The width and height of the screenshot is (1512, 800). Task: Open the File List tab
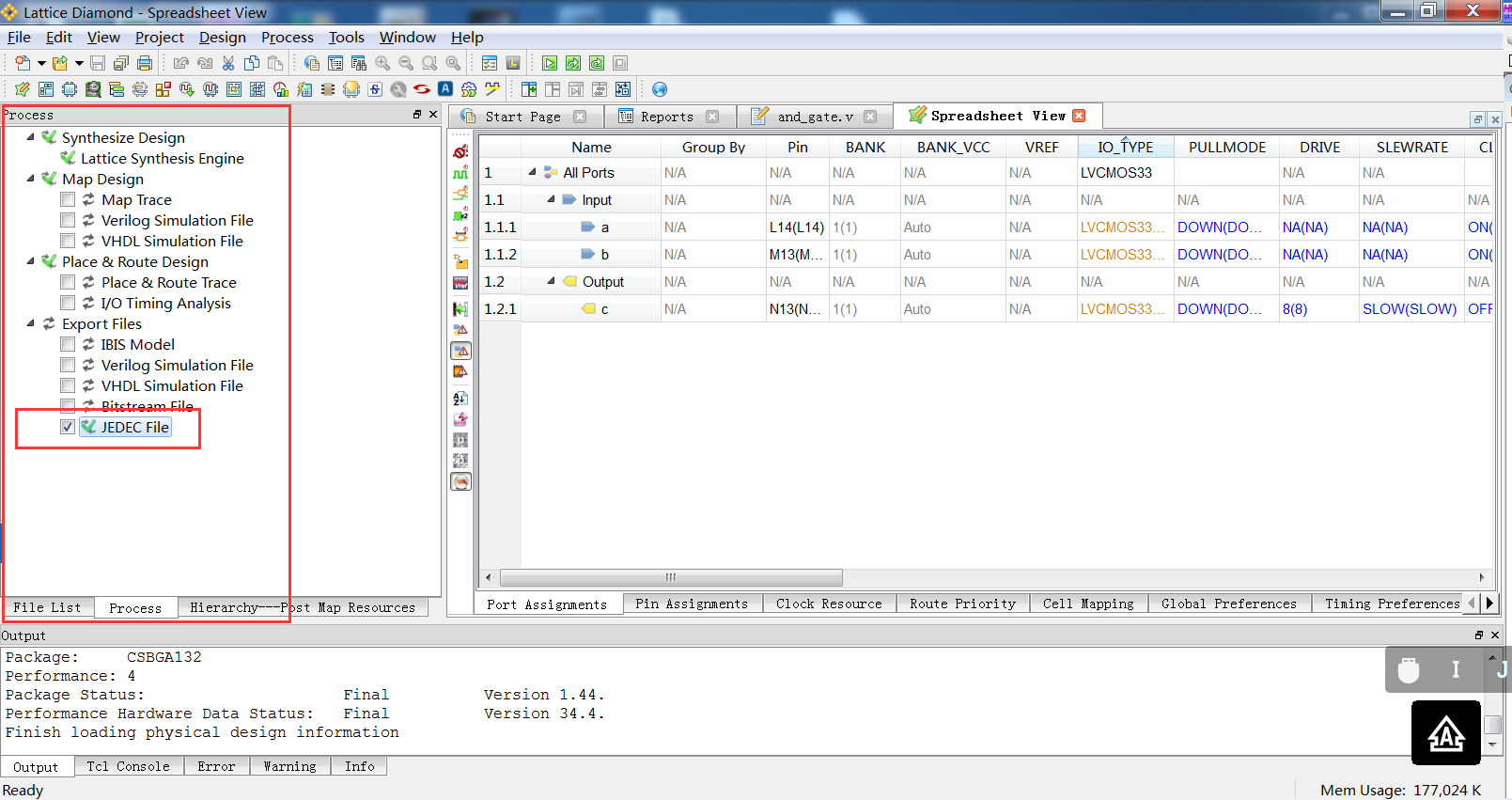[47, 607]
